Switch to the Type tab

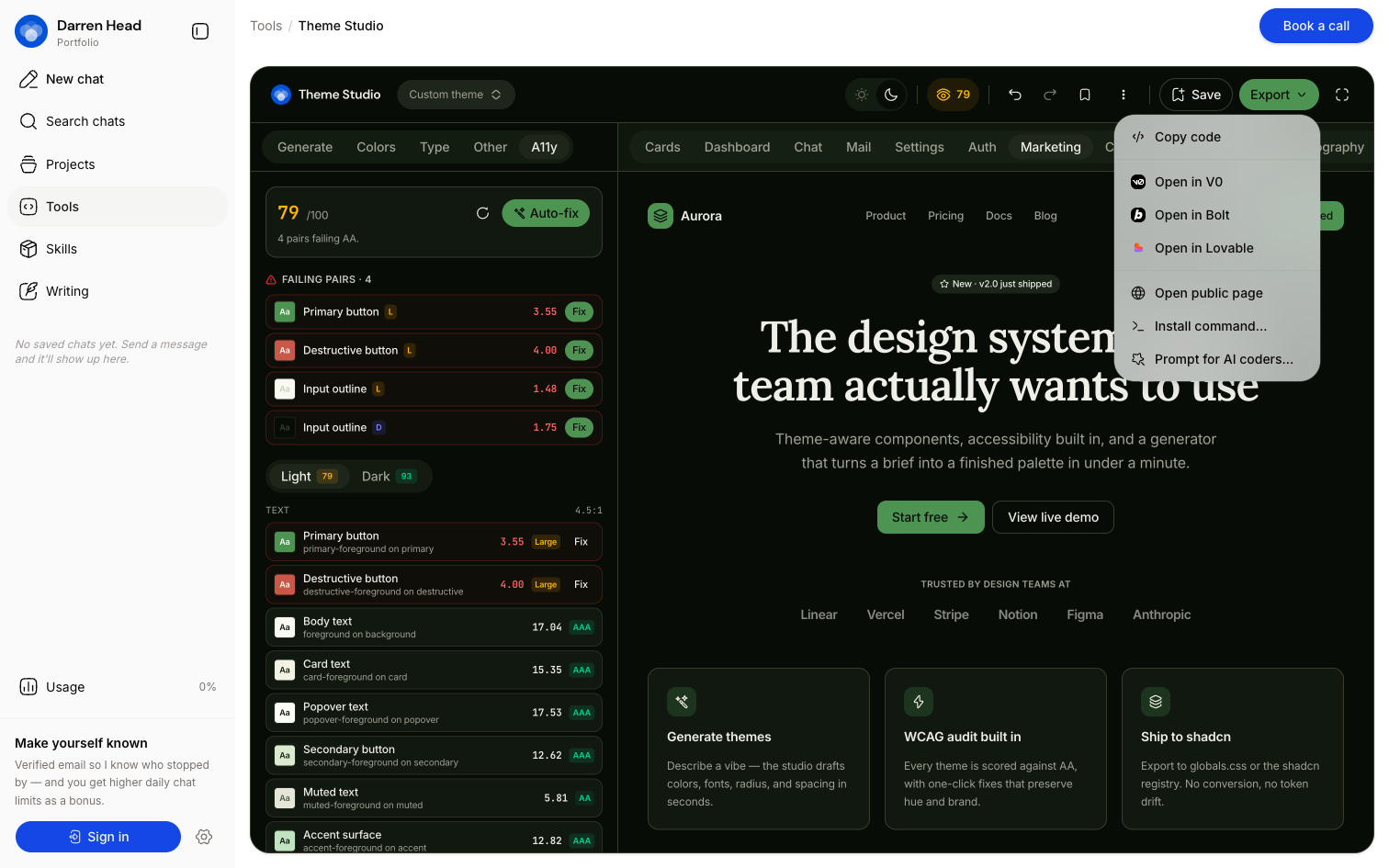click(x=435, y=147)
